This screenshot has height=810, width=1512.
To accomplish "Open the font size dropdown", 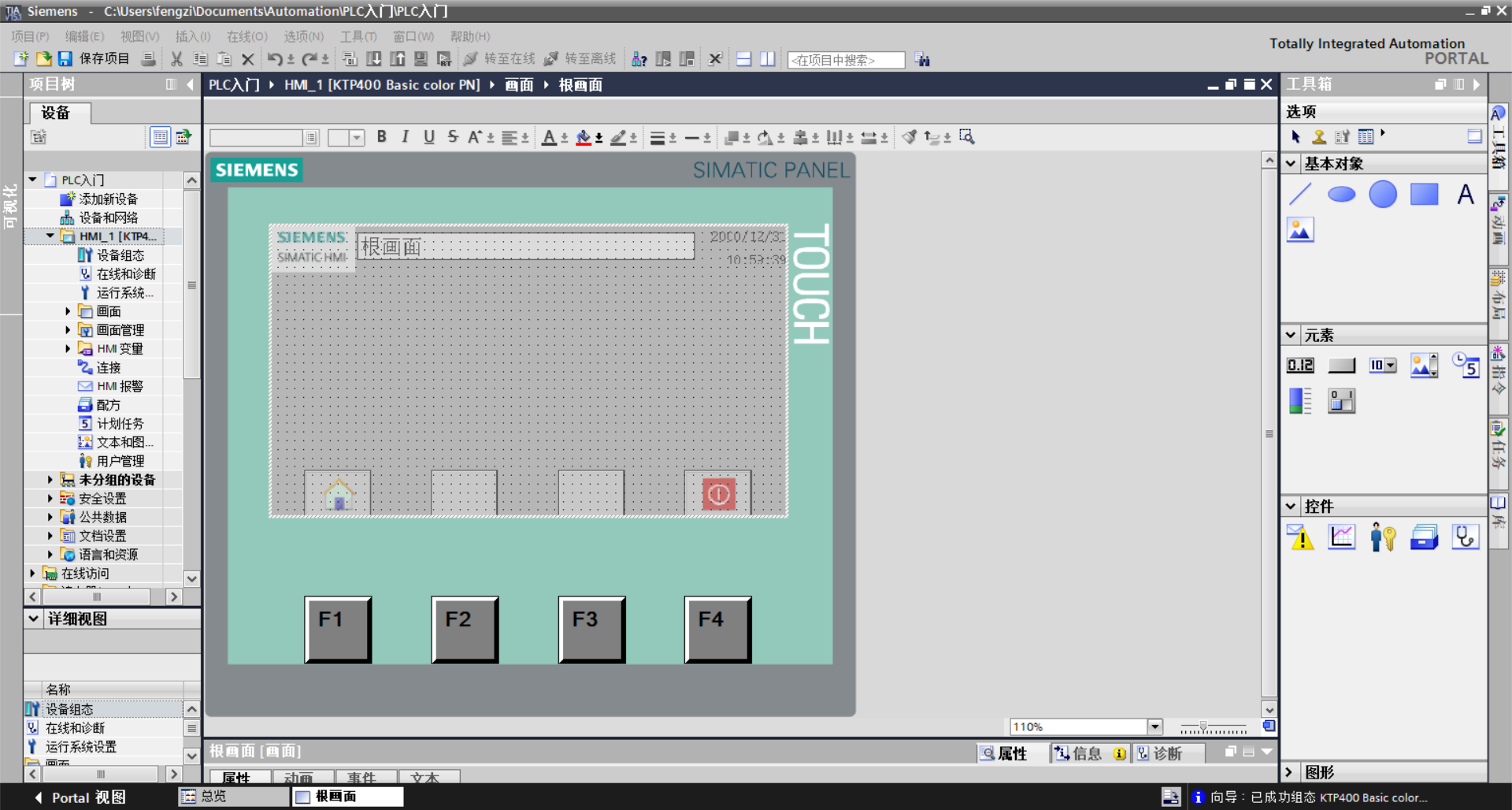I will (357, 138).
